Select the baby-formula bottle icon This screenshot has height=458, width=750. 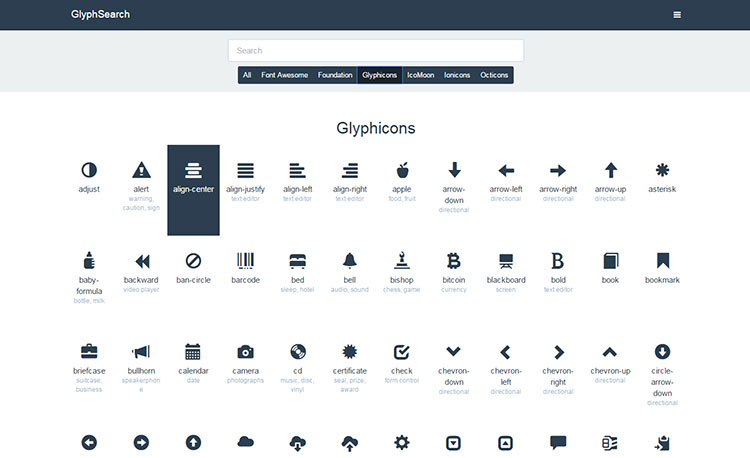pos(89,261)
